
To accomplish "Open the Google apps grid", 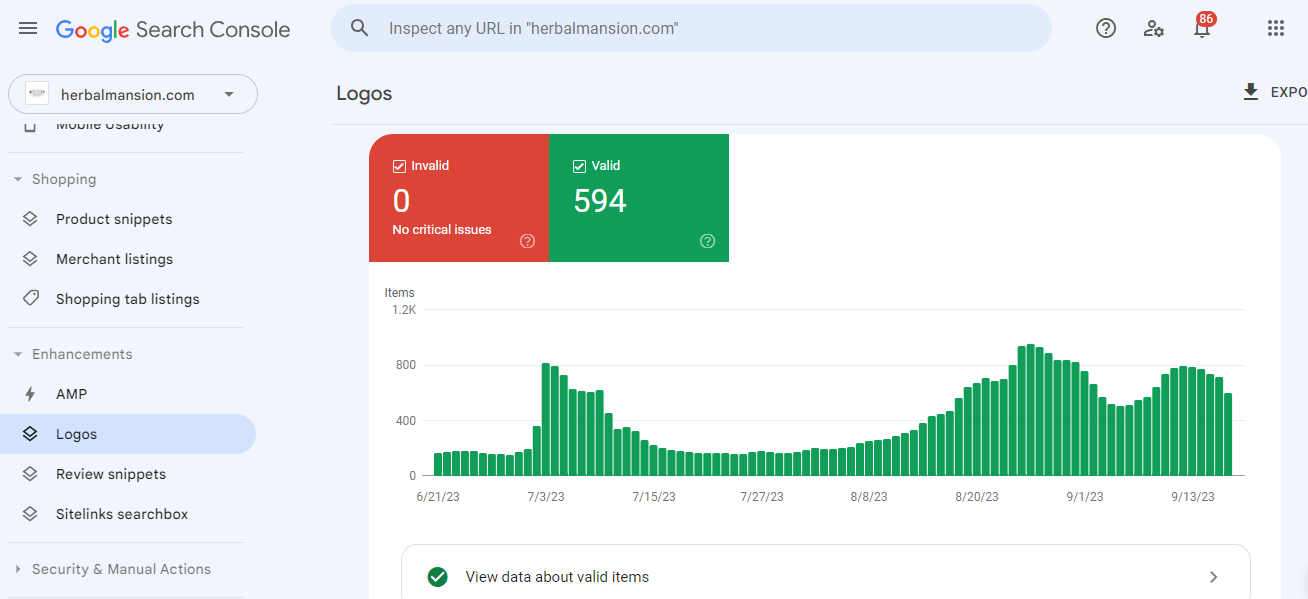I will tap(1276, 28).
